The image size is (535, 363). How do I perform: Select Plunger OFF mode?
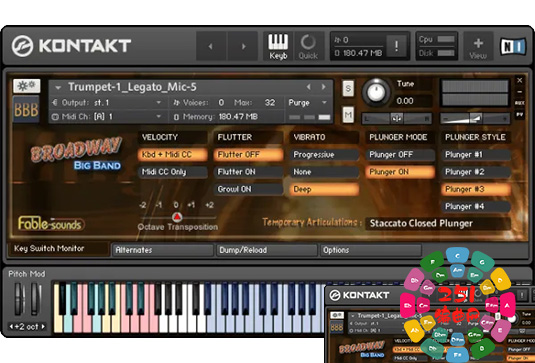(x=400, y=155)
